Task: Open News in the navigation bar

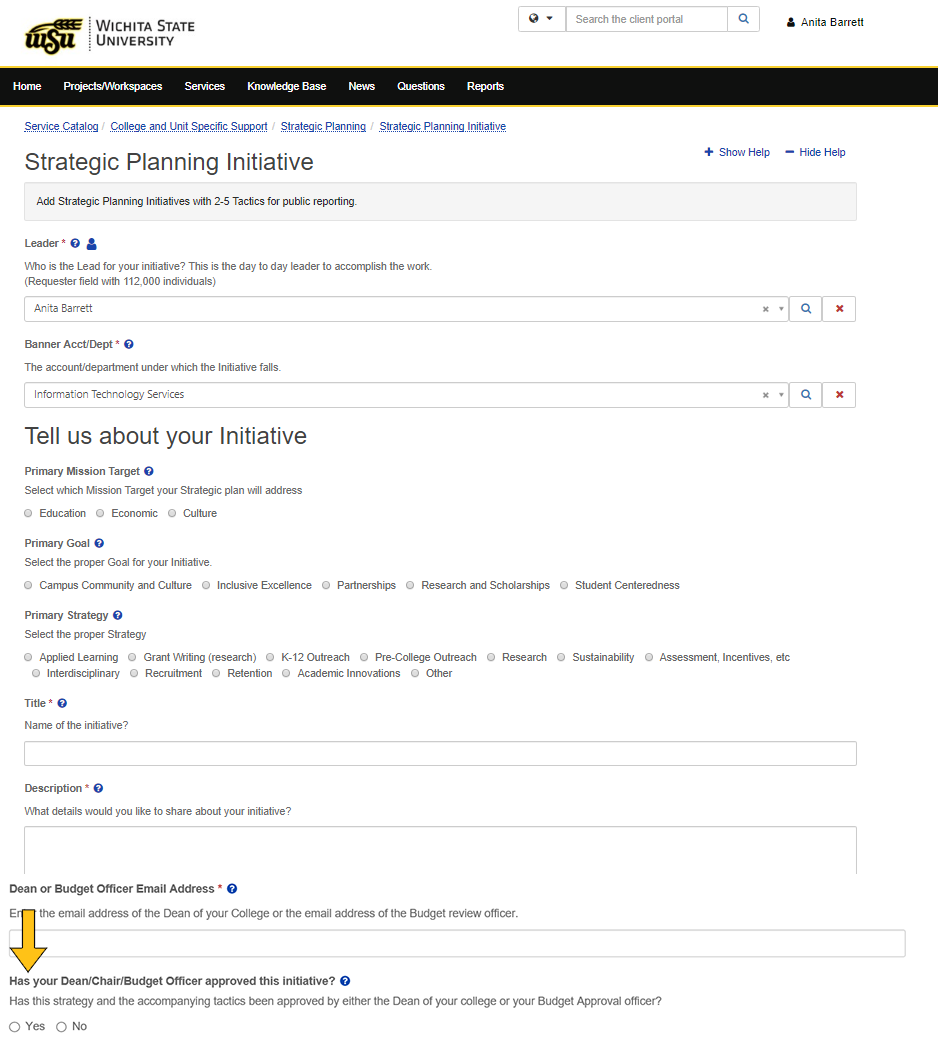Action: (361, 86)
